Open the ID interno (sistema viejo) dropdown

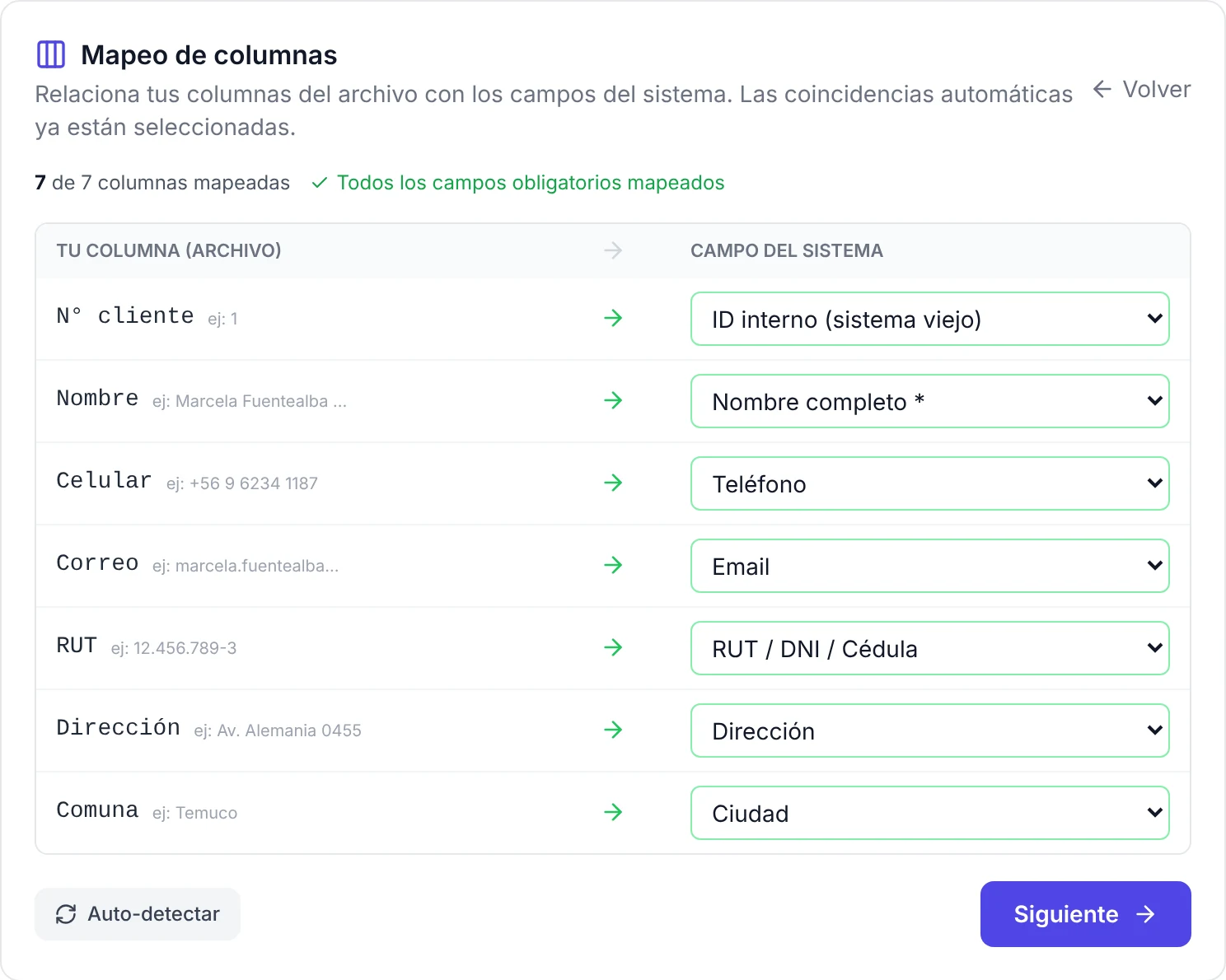[x=929, y=319]
